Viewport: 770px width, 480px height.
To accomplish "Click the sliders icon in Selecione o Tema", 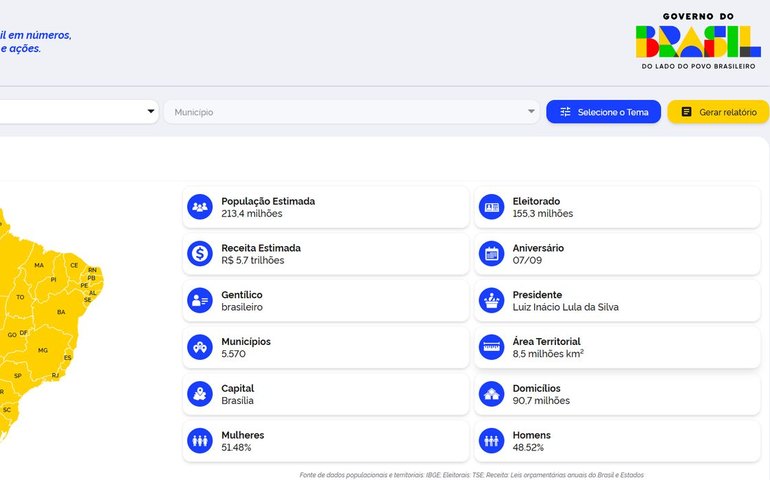I will tap(565, 112).
